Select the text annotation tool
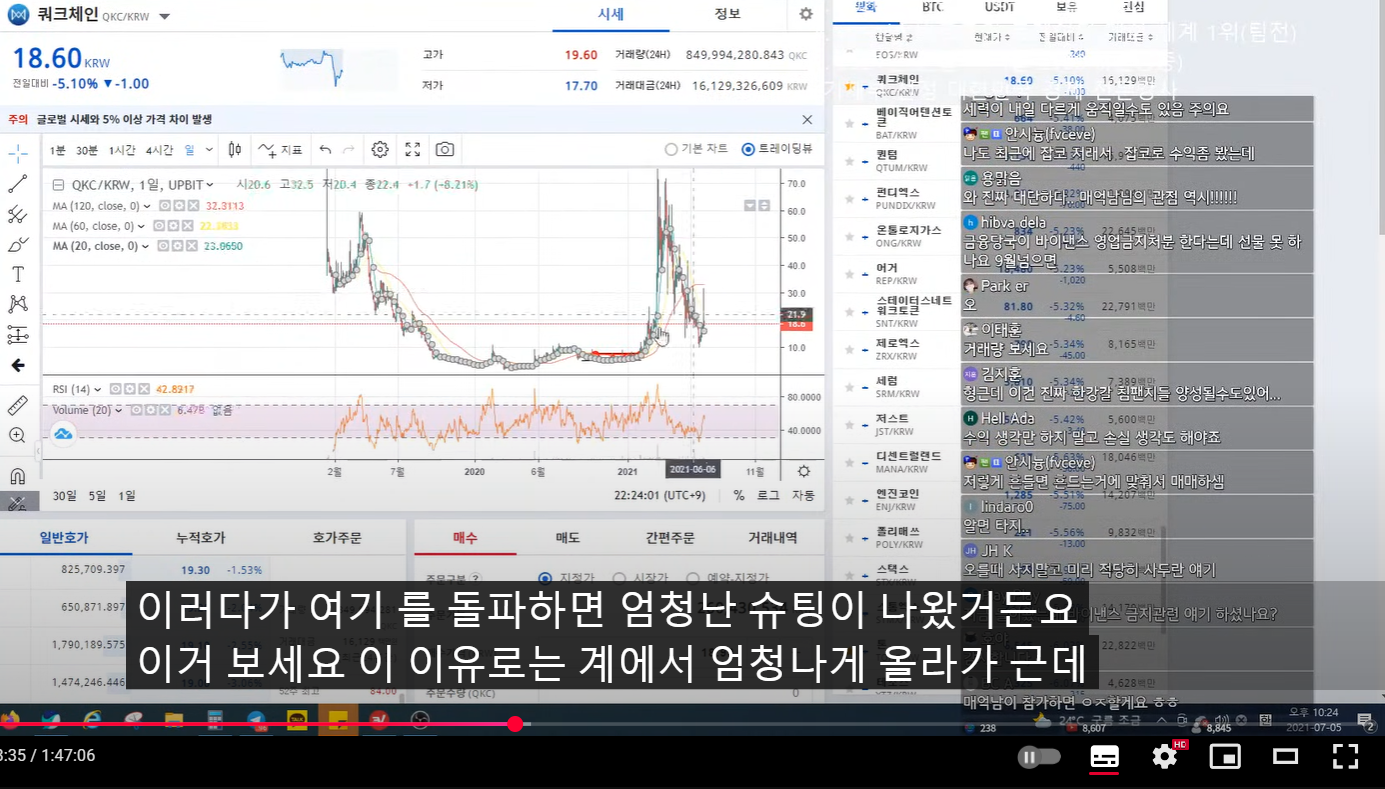Image resolution: width=1385 pixels, height=789 pixels. (18, 274)
